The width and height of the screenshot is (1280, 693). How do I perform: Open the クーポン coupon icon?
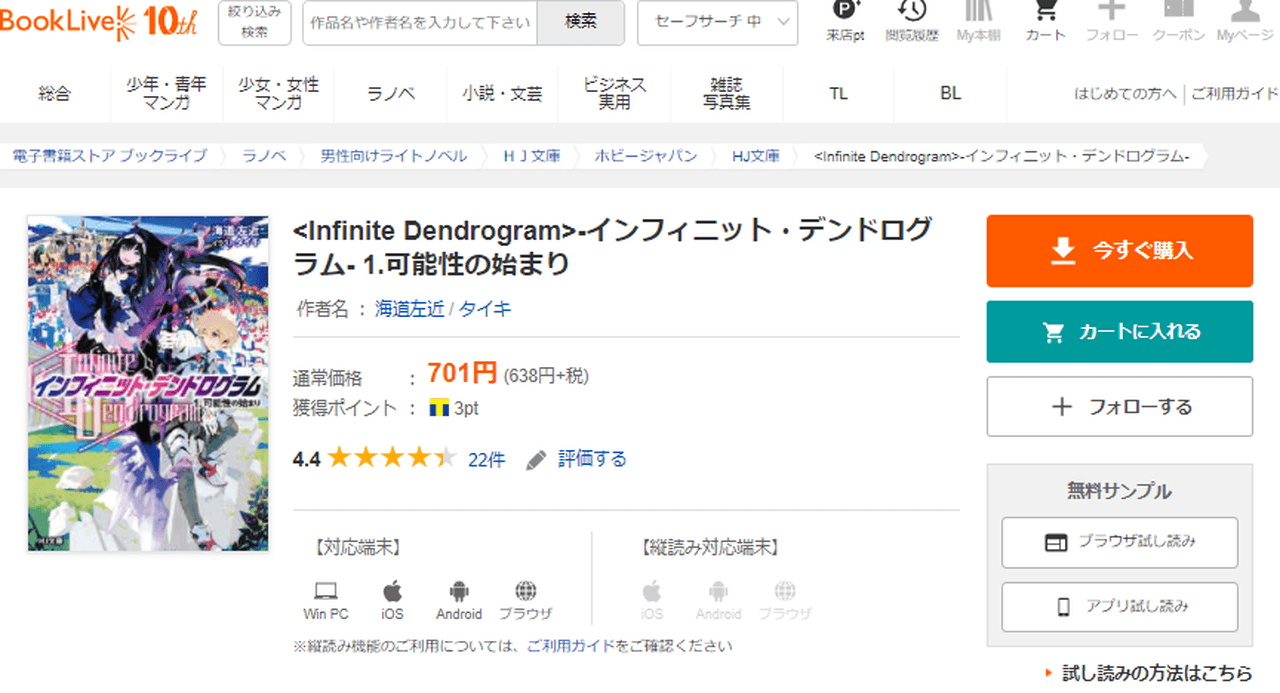[1178, 14]
